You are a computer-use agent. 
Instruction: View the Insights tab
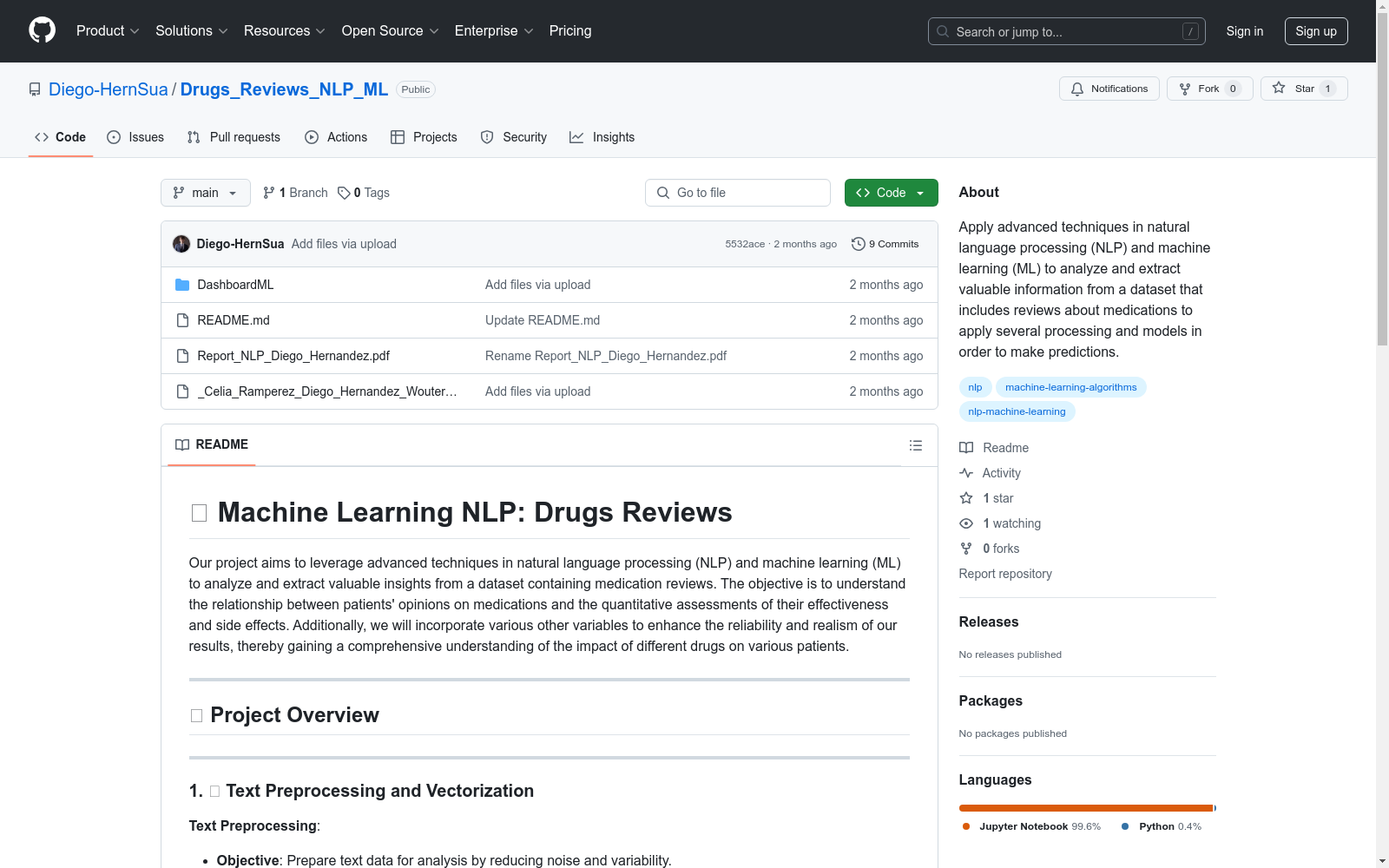602,137
